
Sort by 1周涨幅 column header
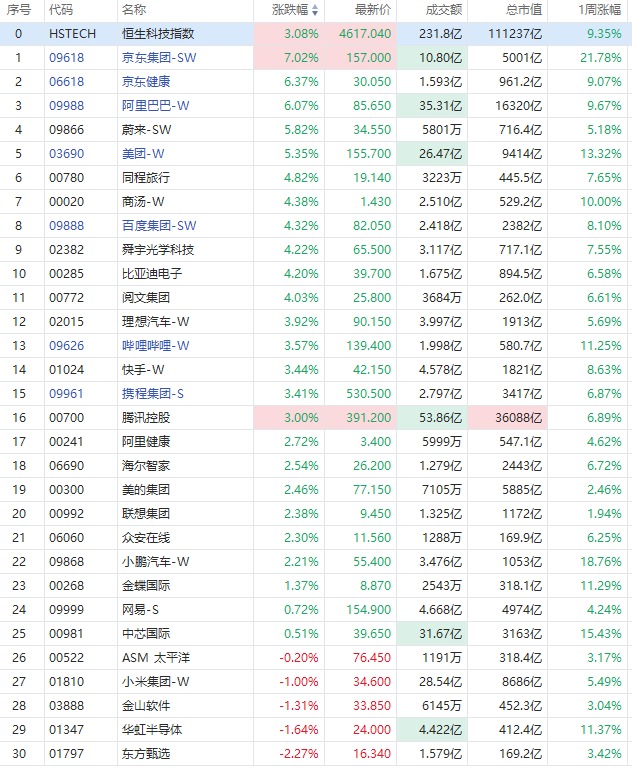point(600,10)
